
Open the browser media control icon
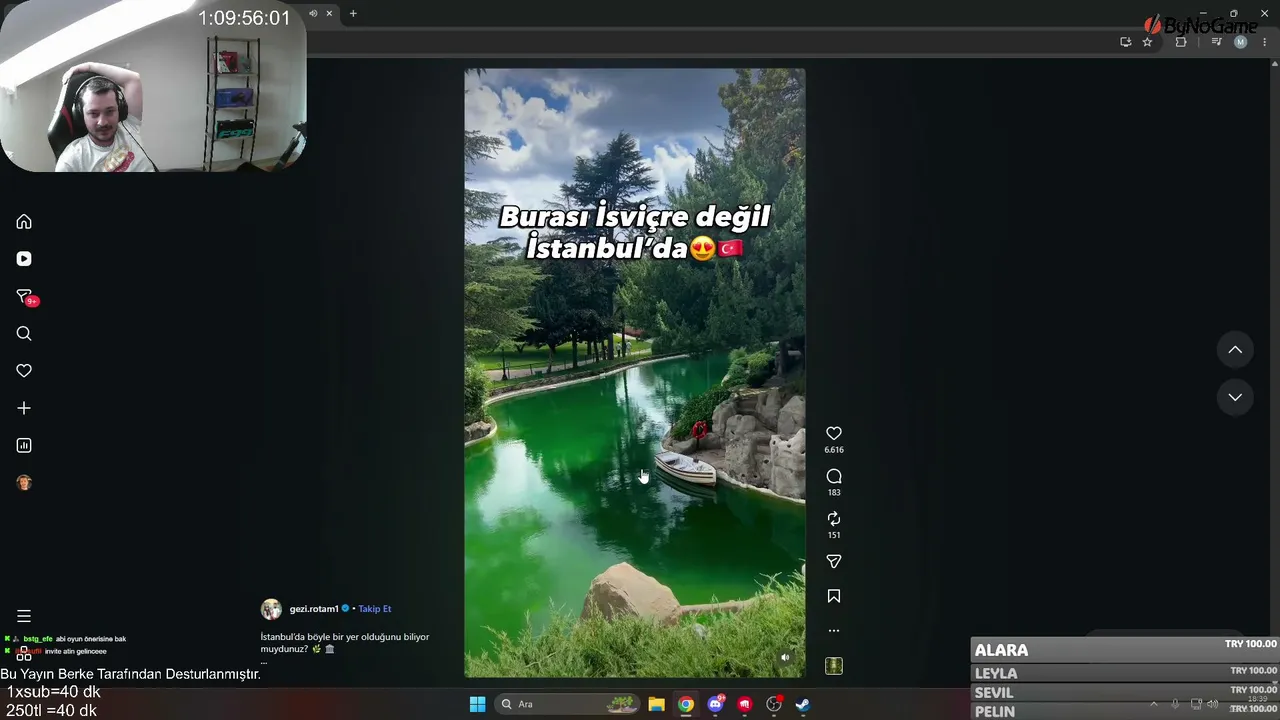point(1216,42)
